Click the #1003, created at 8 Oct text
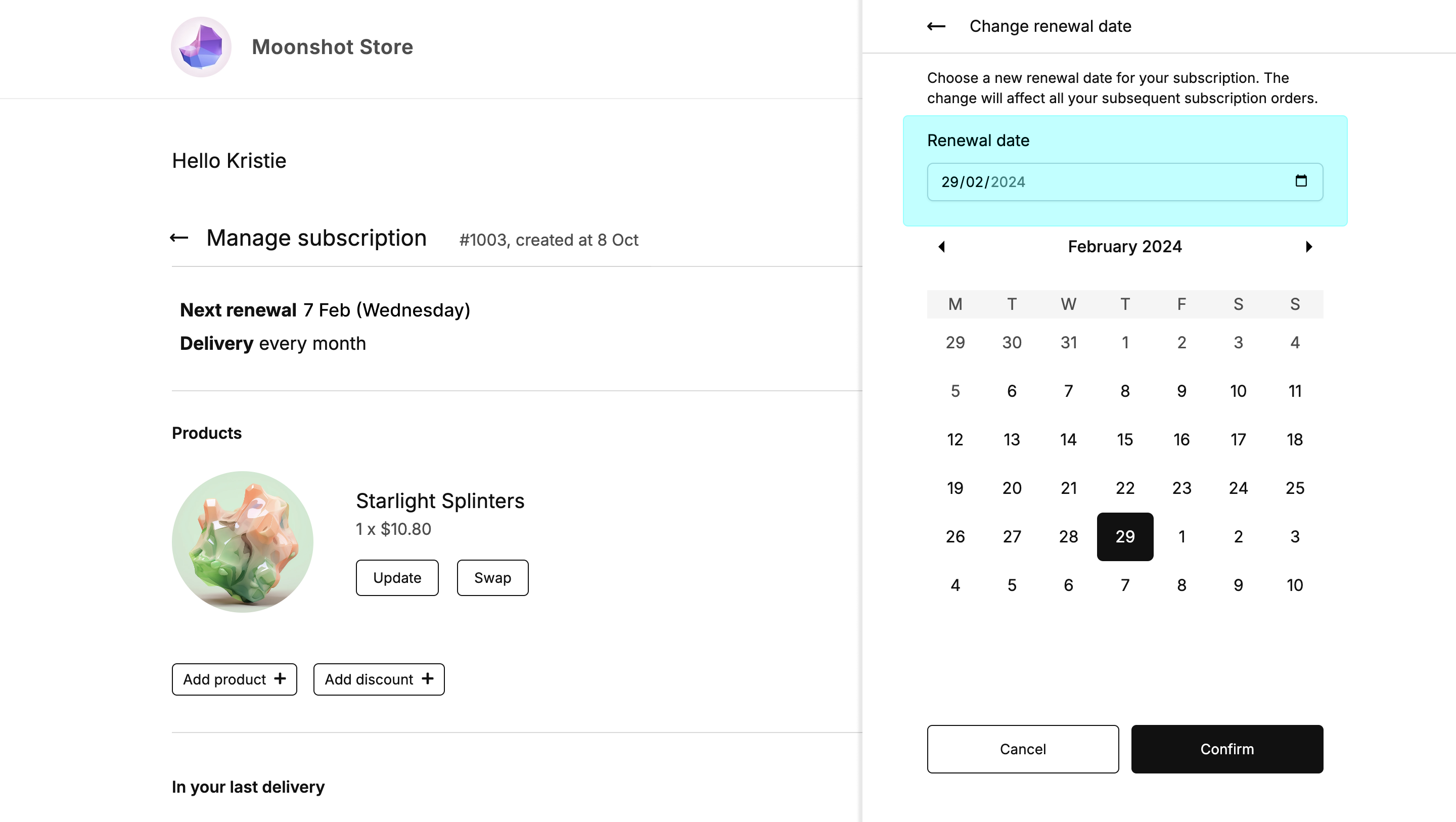 click(x=549, y=240)
